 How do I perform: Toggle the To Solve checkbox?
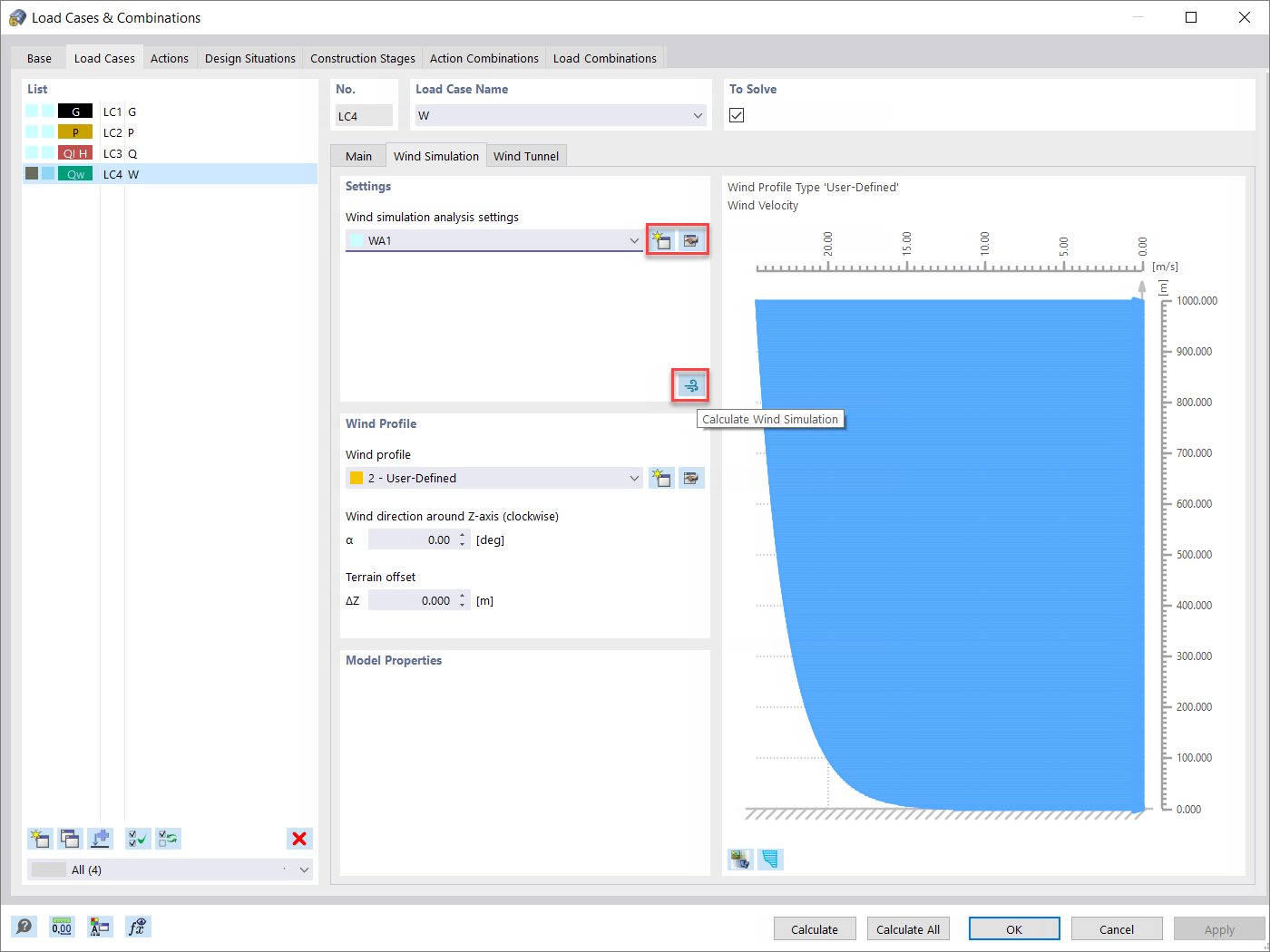click(x=736, y=115)
